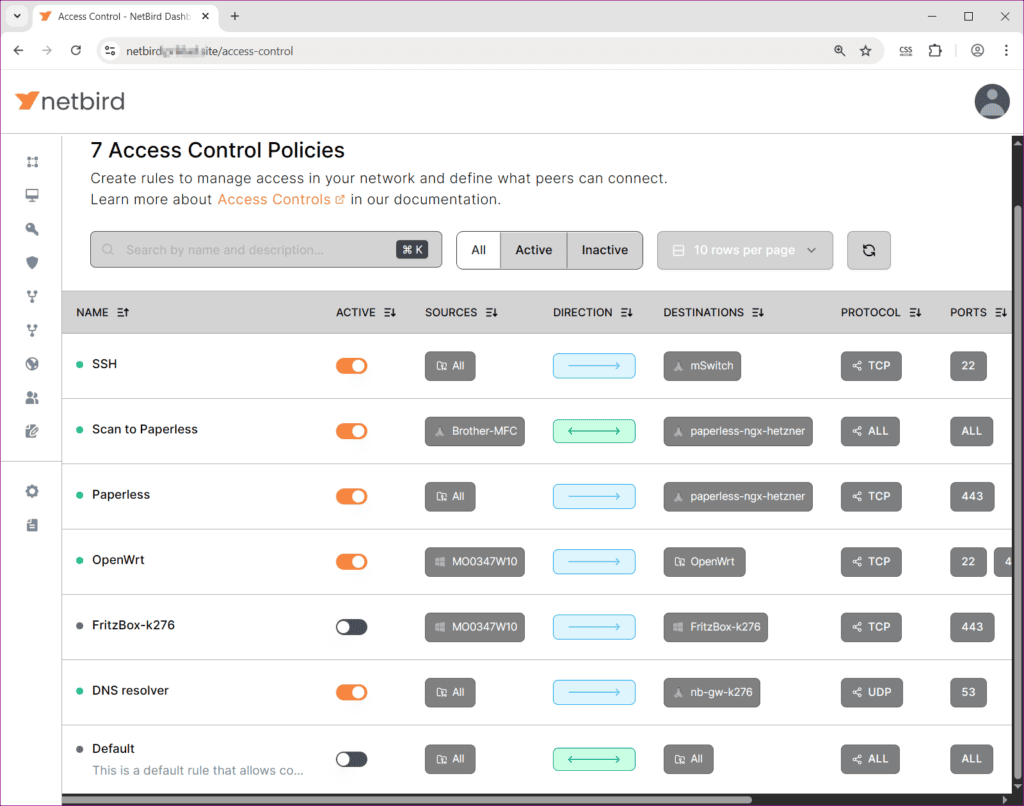Click the bidirectional arrow in Default row
The height and width of the screenshot is (806, 1024).
(x=594, y=759)
